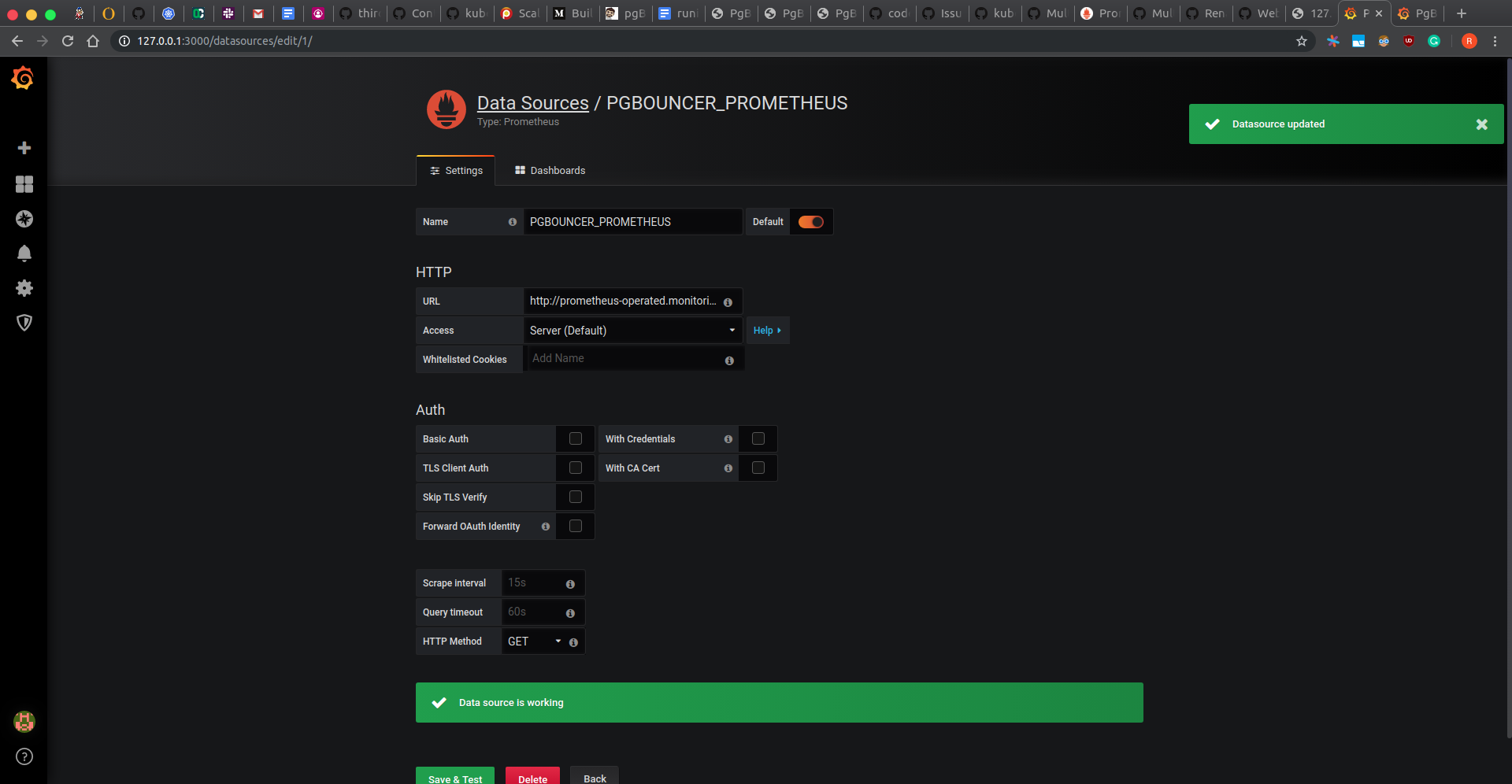
Task: Check the Skip TLS Verify box
Action: click(x=576, y=497)
